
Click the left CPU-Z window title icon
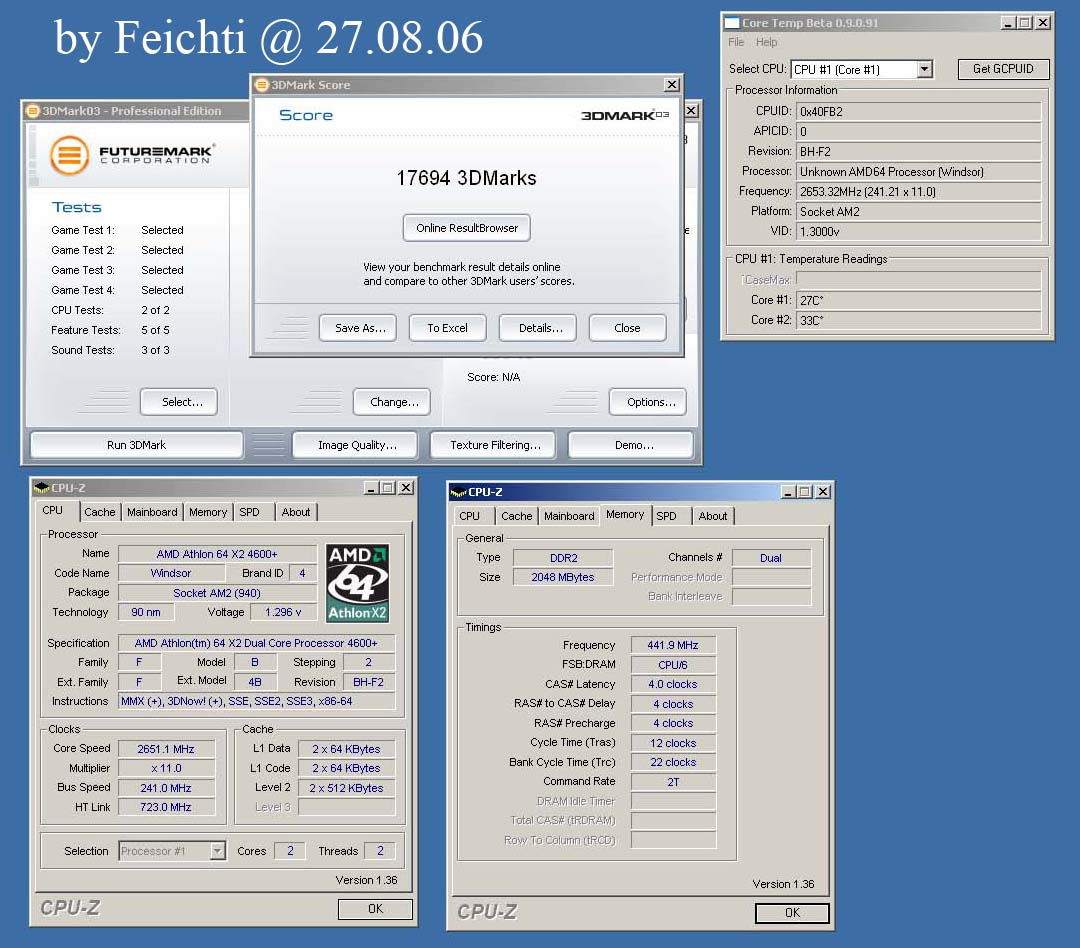(x=41, y=488)
